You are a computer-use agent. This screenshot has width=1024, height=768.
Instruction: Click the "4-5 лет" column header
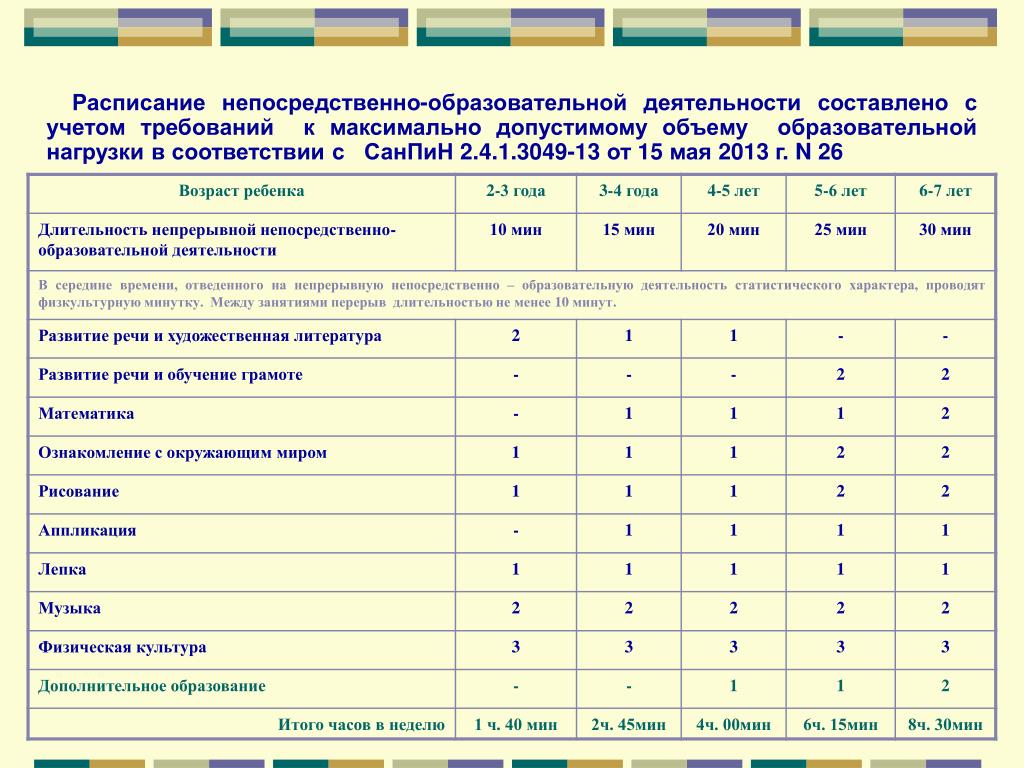(733, 191)
